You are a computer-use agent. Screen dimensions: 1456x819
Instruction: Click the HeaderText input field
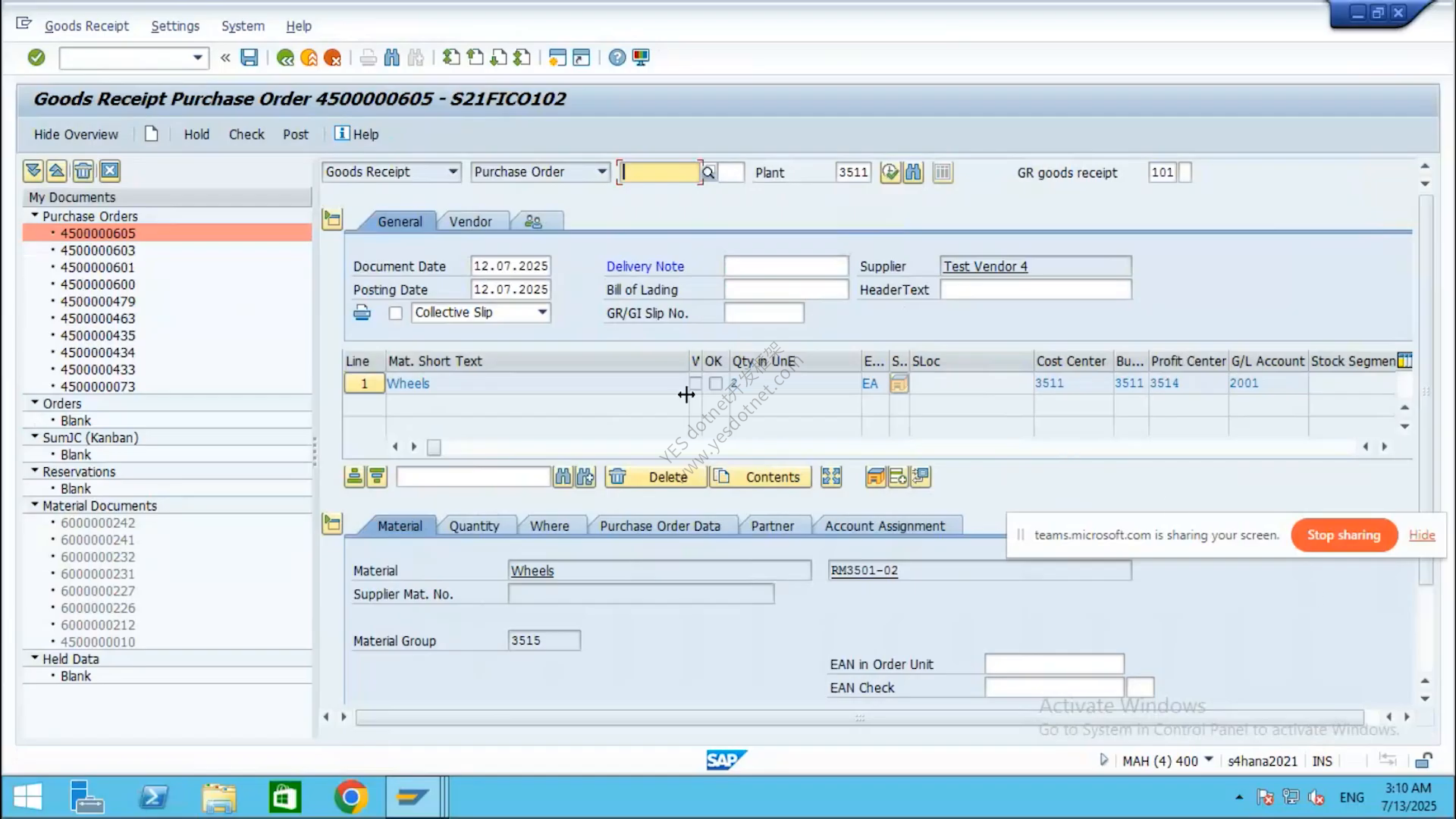[x=1036, y=290]
